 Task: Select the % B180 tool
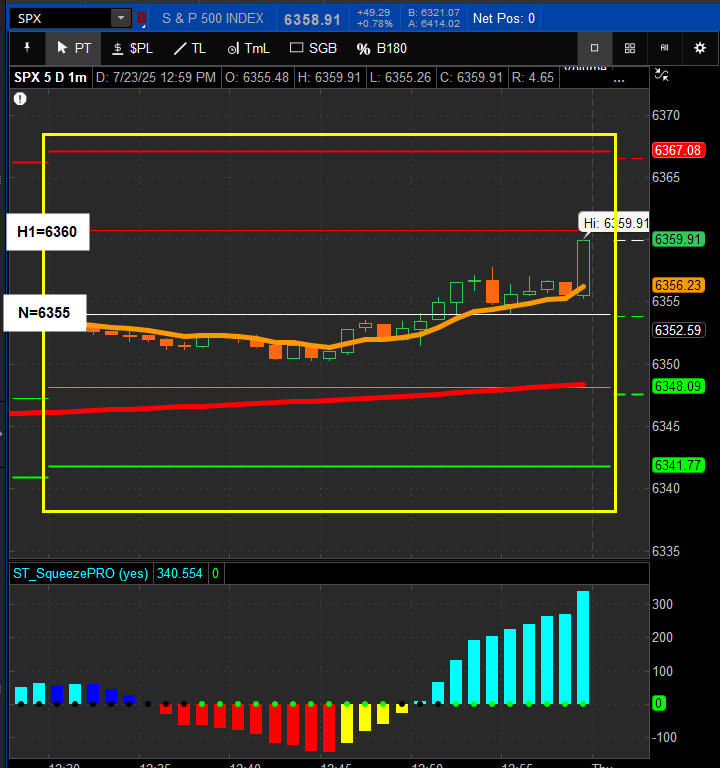pos(382,48)
